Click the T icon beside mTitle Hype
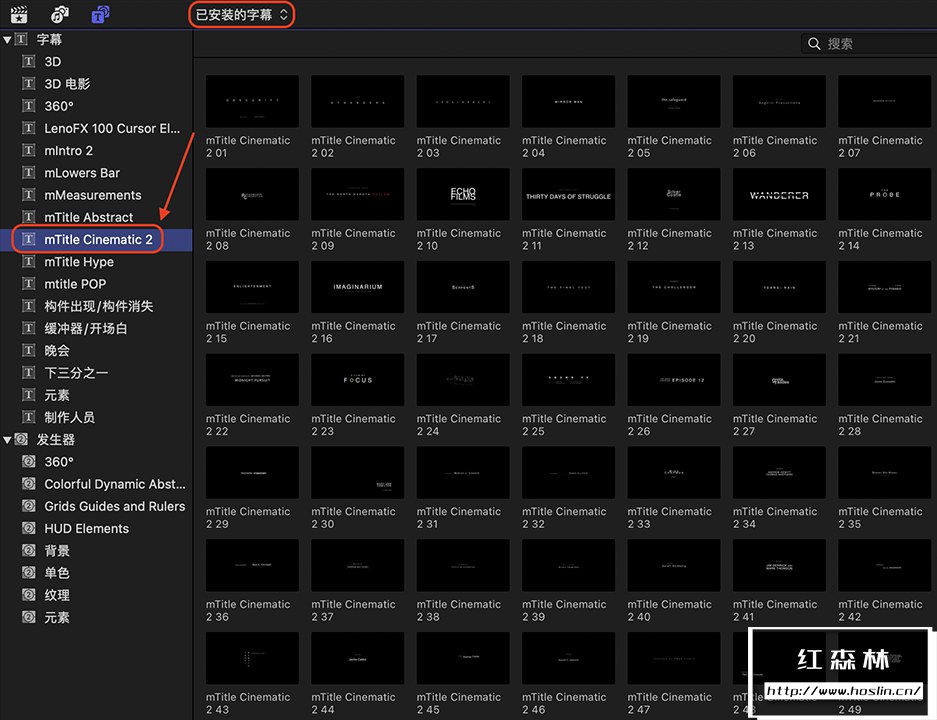Screen dimensions: 937x720 pyautogui.click(x=29, y=261)
